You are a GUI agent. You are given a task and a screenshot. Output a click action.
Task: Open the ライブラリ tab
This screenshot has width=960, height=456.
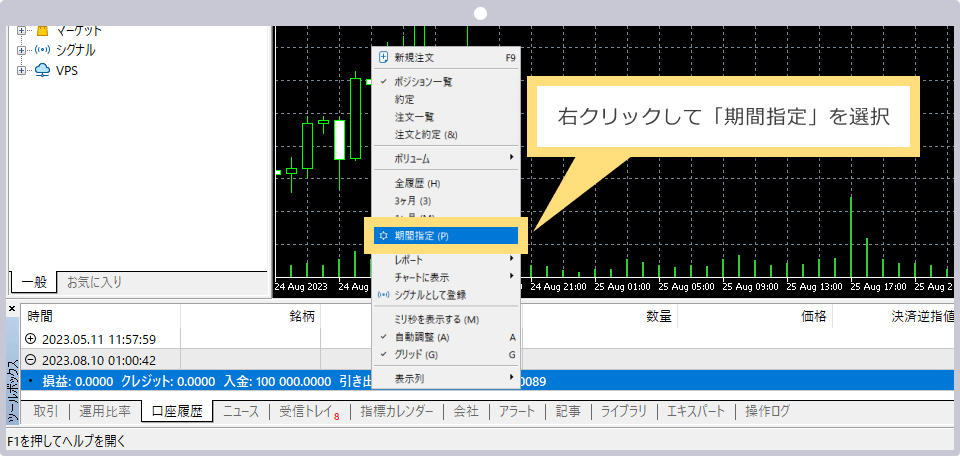[x=623, y=411]
